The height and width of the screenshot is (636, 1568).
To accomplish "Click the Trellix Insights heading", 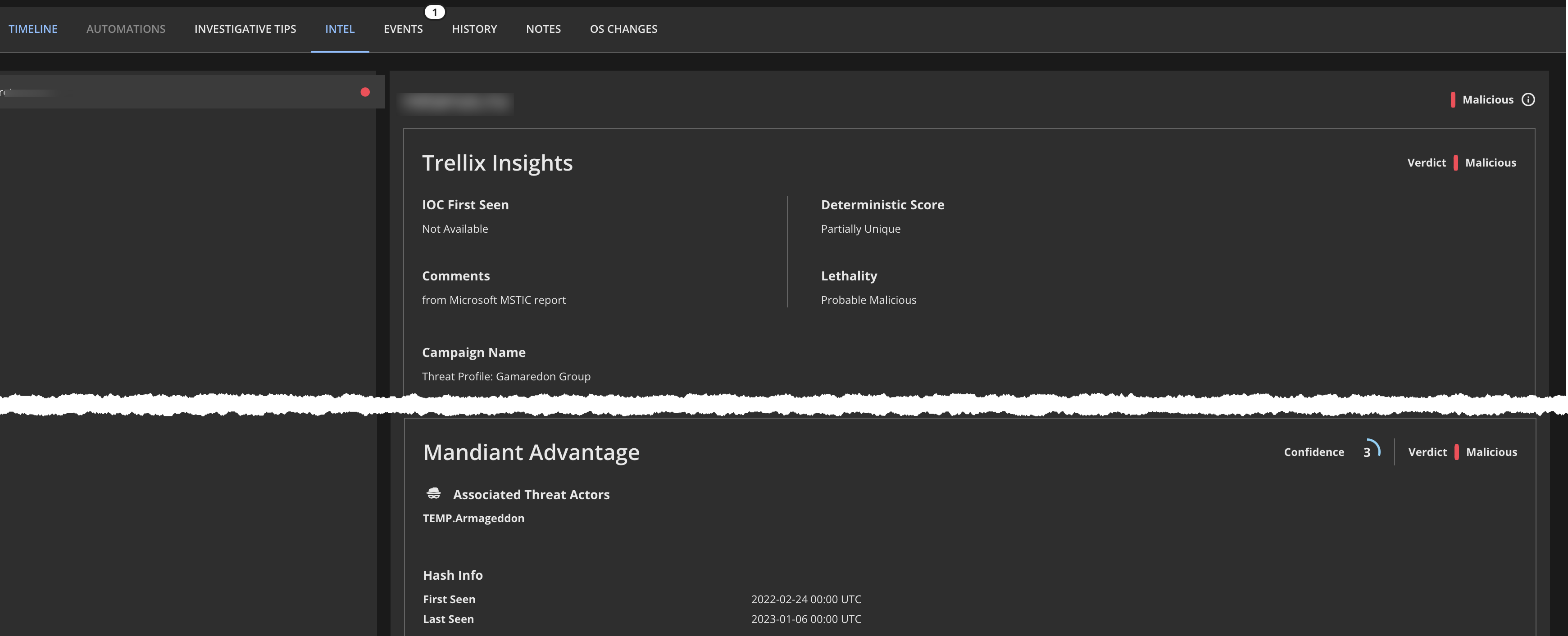I will (497, 162).
